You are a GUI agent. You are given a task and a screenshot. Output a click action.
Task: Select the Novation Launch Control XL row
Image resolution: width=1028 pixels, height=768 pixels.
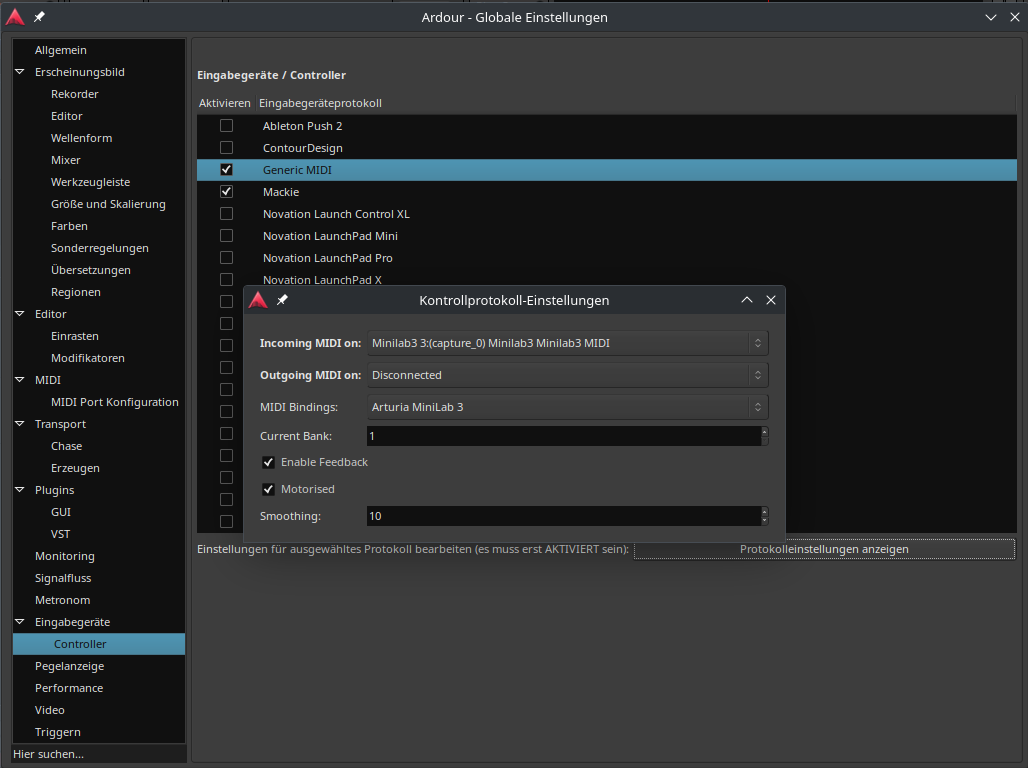(x=606, y=214)
